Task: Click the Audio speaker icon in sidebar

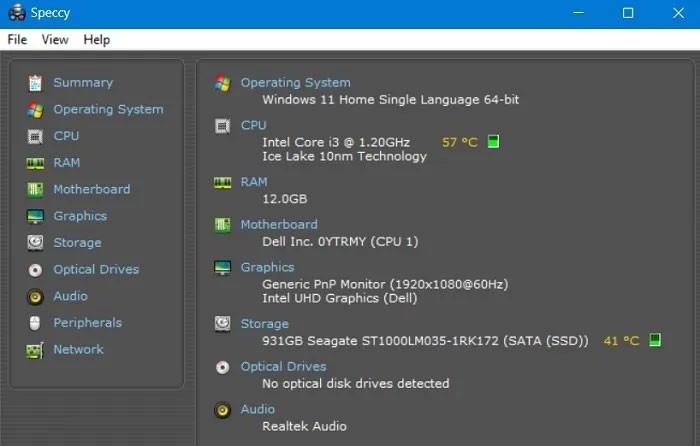Action: pos(35,297)
